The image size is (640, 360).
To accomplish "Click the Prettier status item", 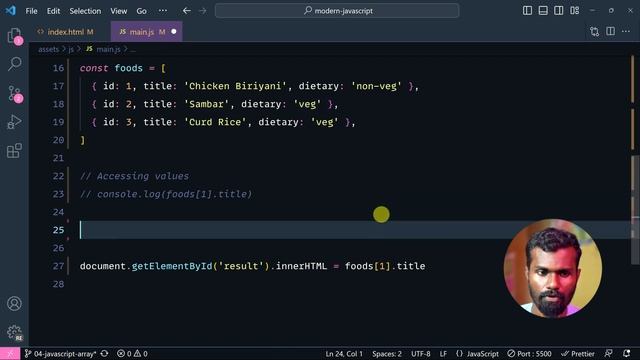I will (x=578, y=354).
